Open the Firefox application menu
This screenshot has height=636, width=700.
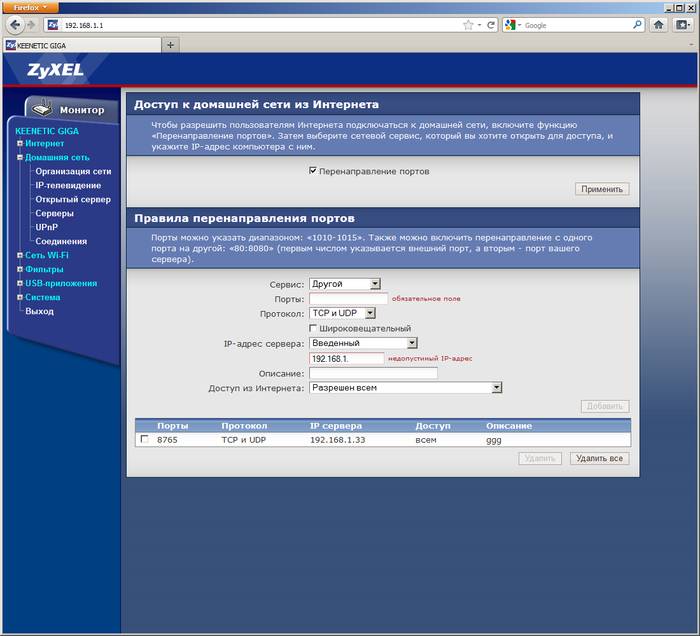(27, 6)
